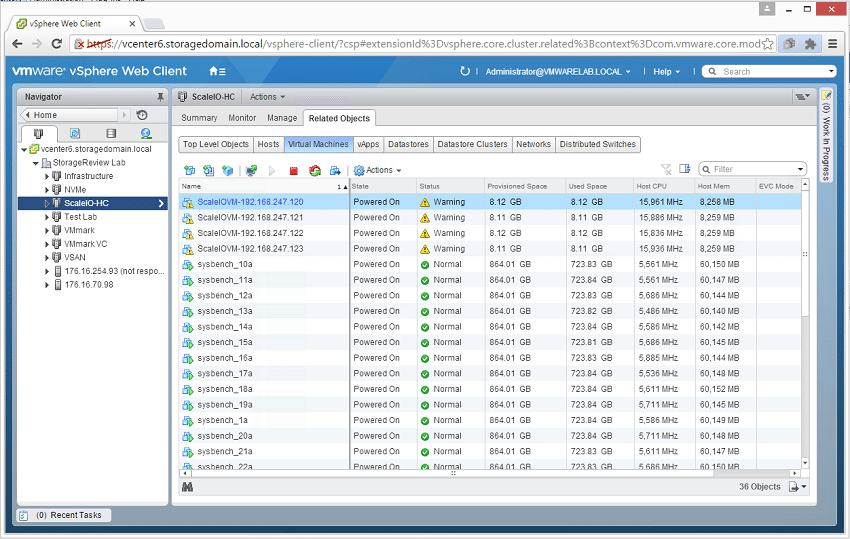Switch to the Hosts and Clusters navigator view
The height and width of the screenshot is (539, 850).
[x=38, y=133]
